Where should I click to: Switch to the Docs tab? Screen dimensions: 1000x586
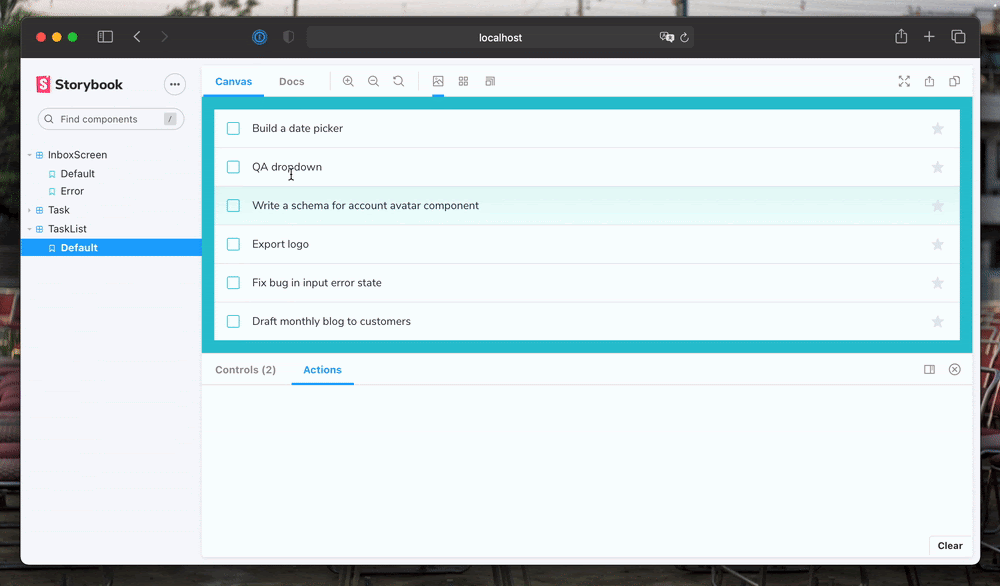click(291, 82)
